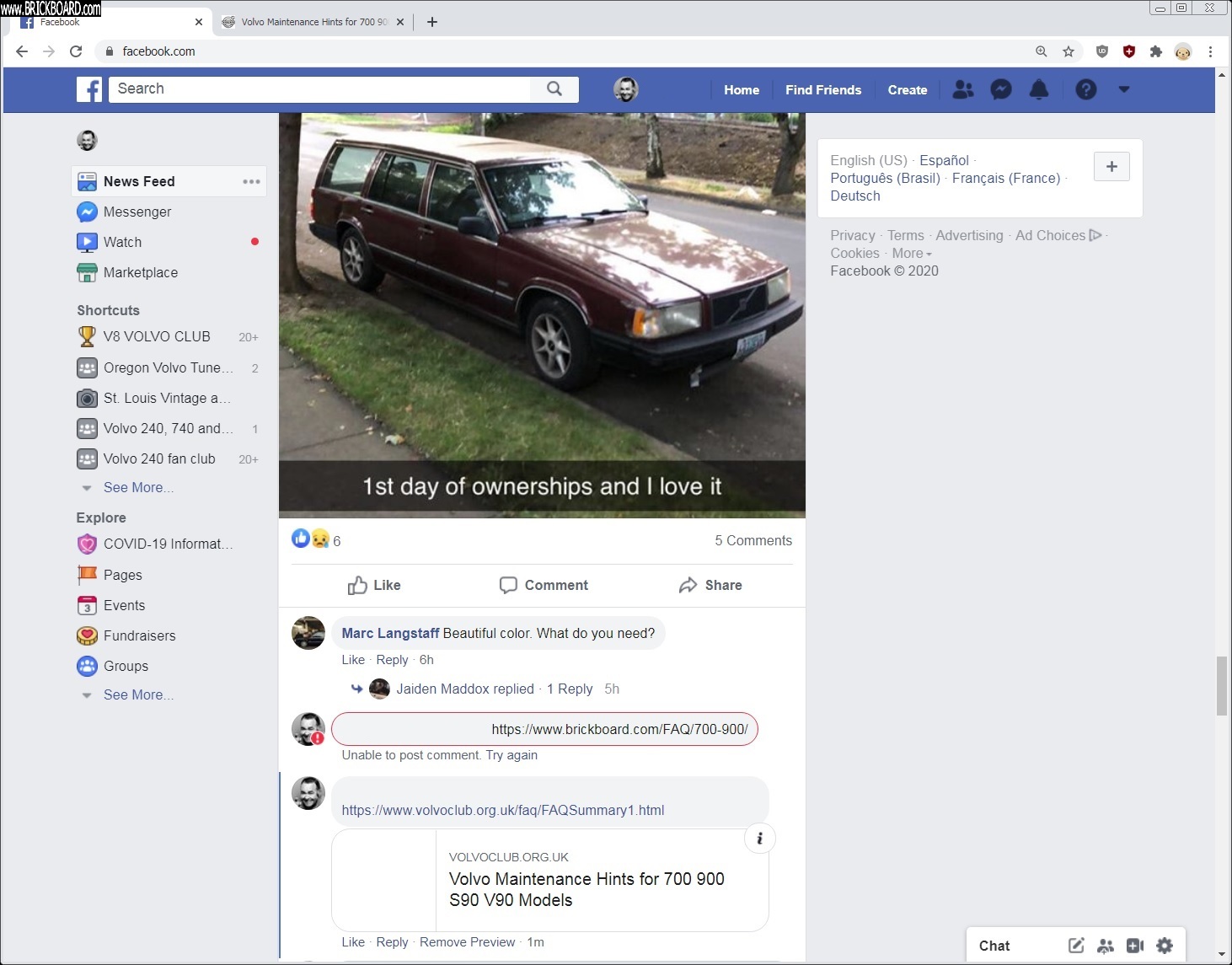Open Messenger icon in Facebook top bar
The width and height of the screenshot is (1232, 965).
point(1000,89)
